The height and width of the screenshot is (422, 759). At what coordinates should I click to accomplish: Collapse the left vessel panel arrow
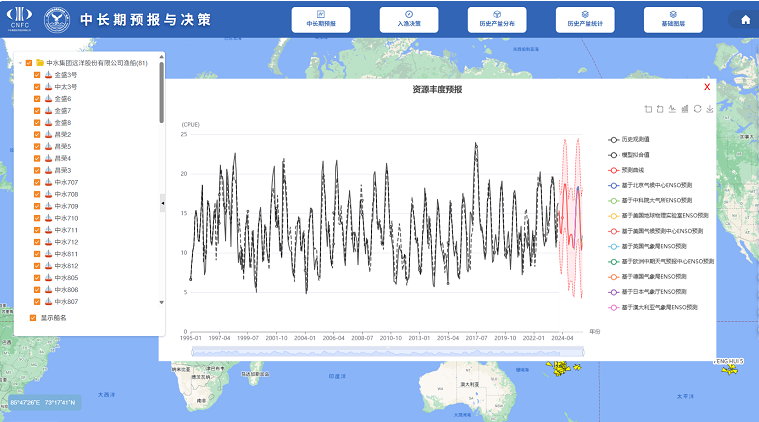tap(162, 204)
